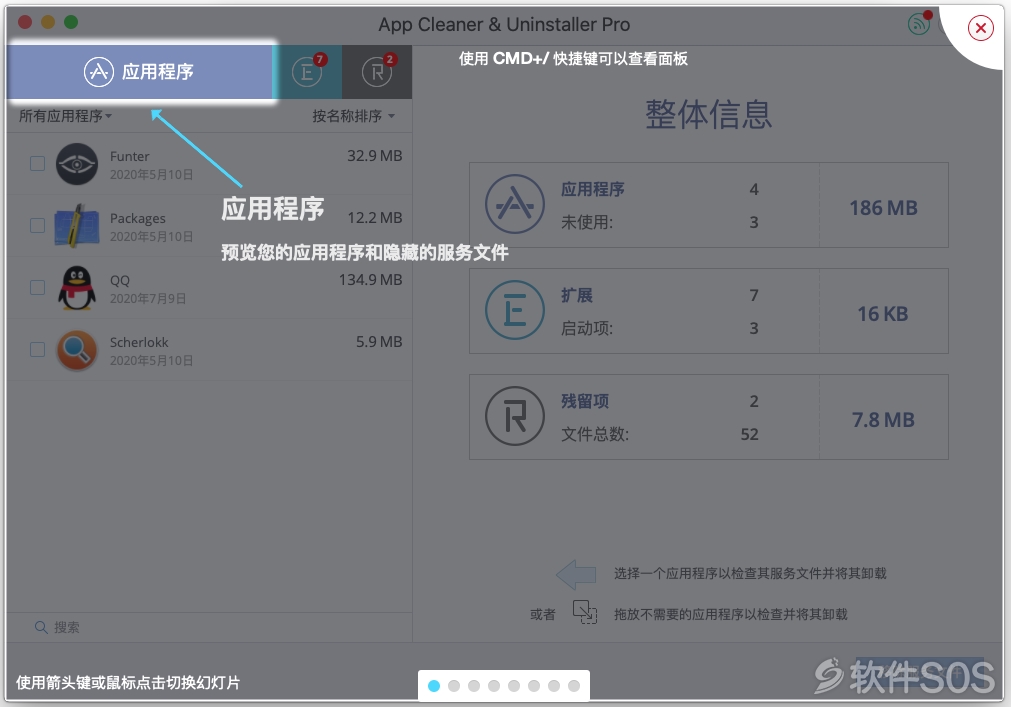Switch to the Extensions tab icon
Image resolution: width=1011 pixels, height=707 pixels.
click(307, 72)
